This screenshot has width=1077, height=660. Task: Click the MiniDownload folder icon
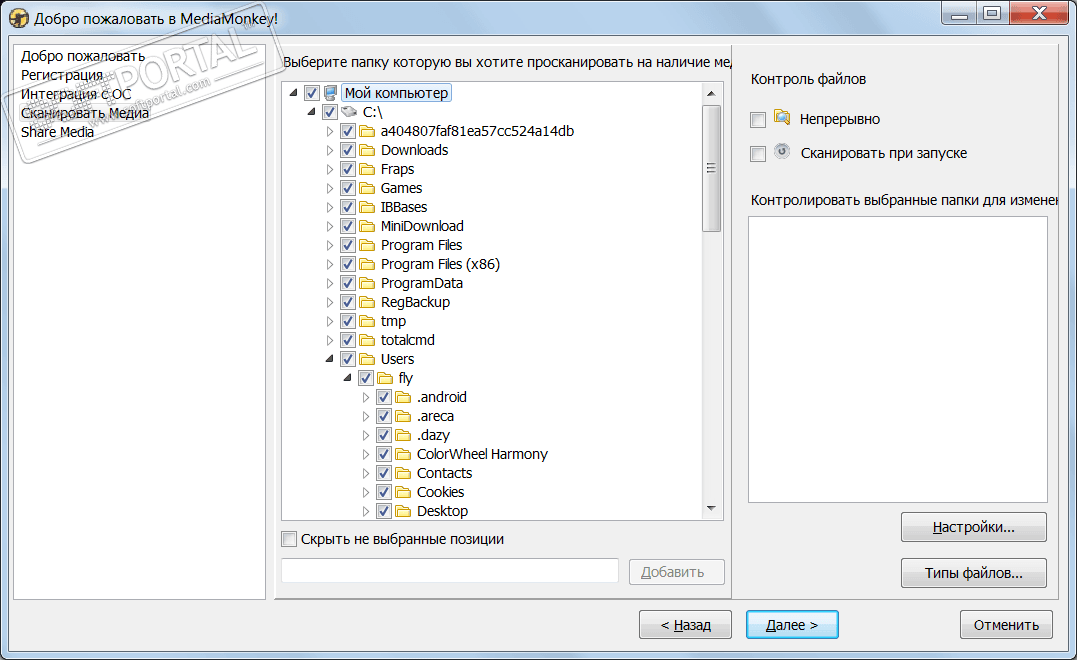point(367,226)
